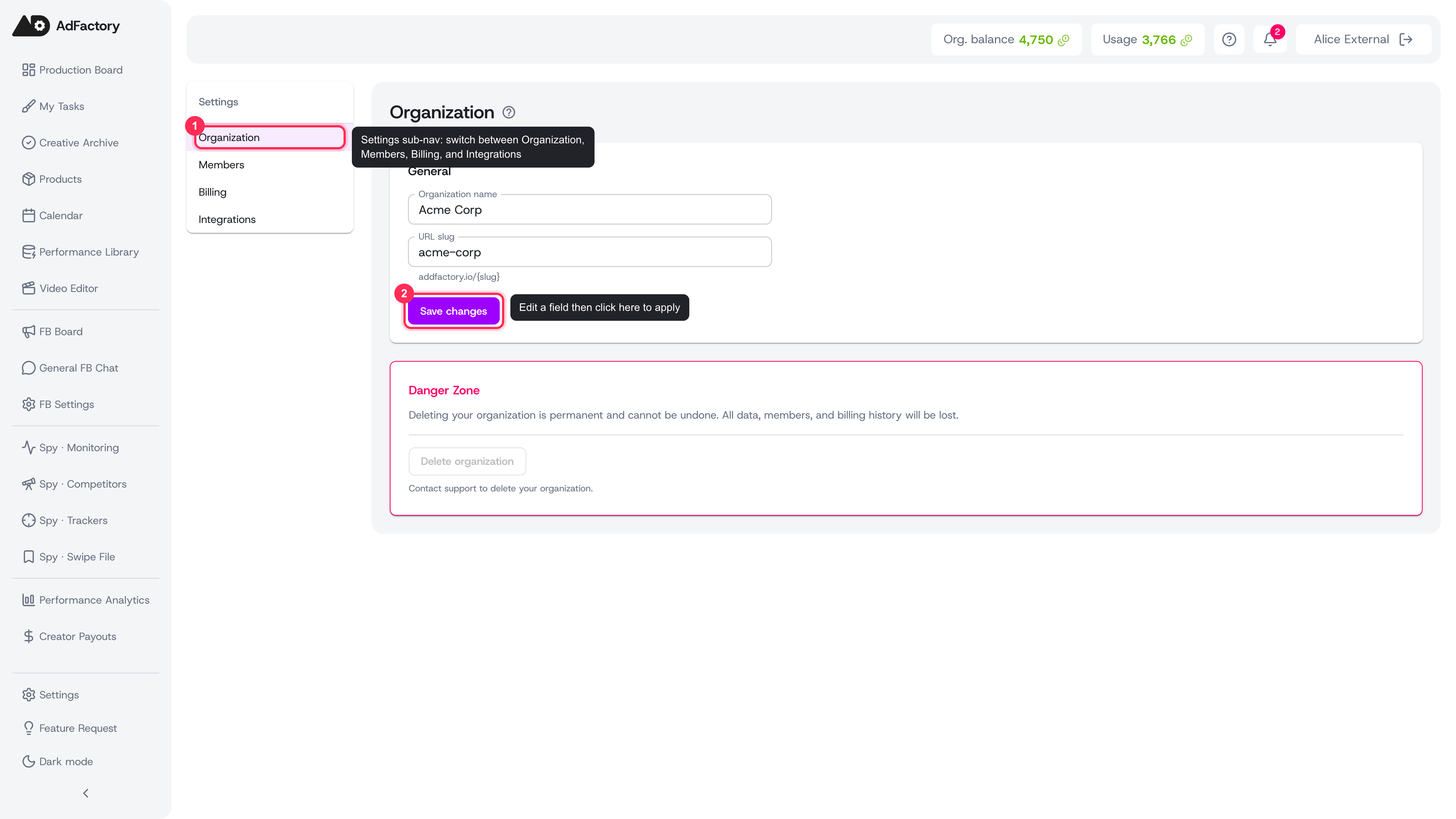Viewport: 1456px width, 819px height.
Task: Open Spy Monitoring pulse icon
Action: [28, 447]
